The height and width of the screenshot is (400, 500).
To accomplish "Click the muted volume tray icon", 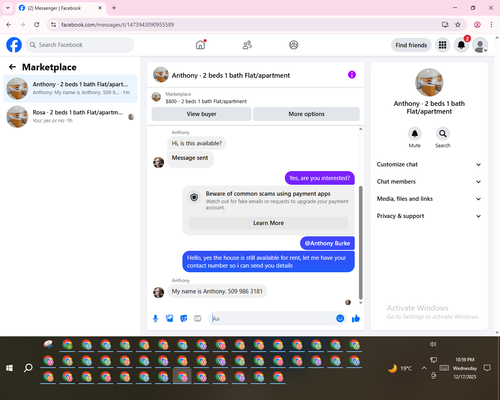I will 433,344.
